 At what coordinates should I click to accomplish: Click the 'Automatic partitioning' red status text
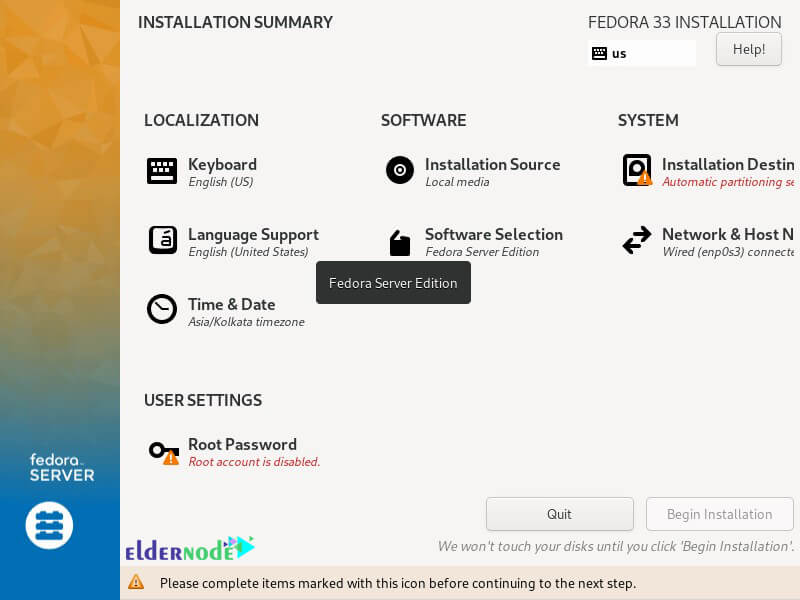[728, 182]
